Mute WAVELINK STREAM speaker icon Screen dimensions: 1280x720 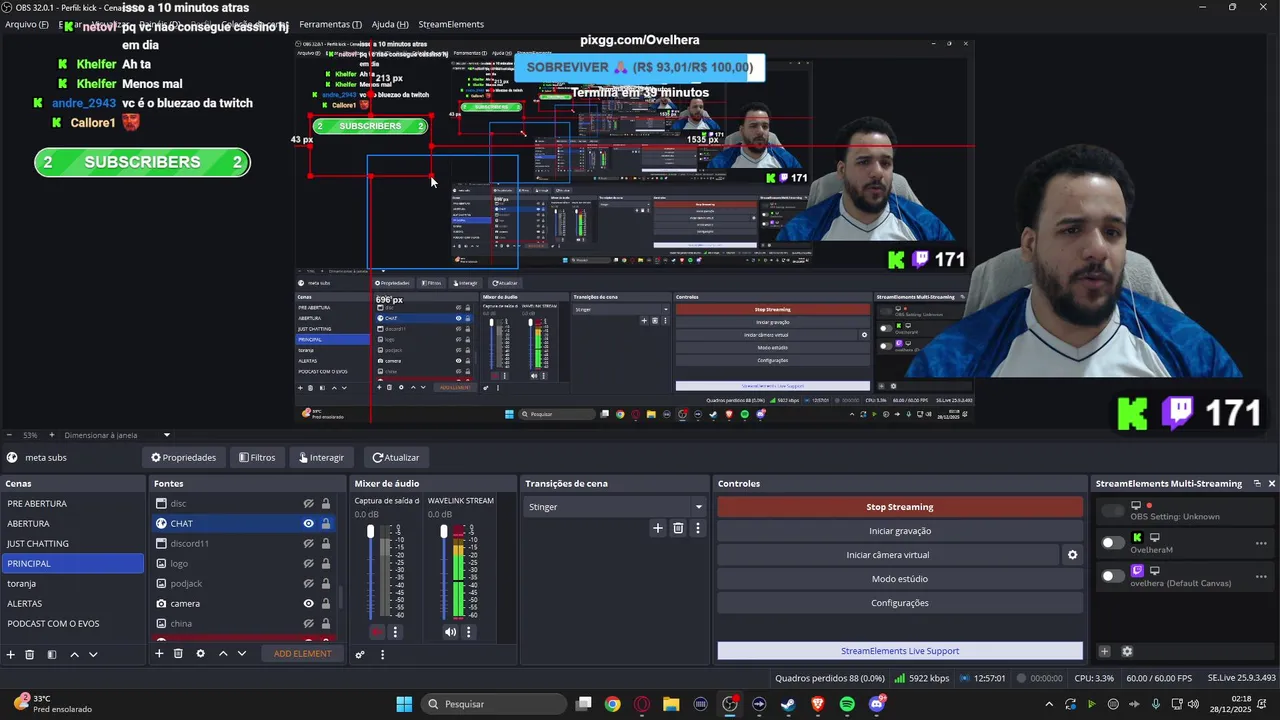click(450, 632)
